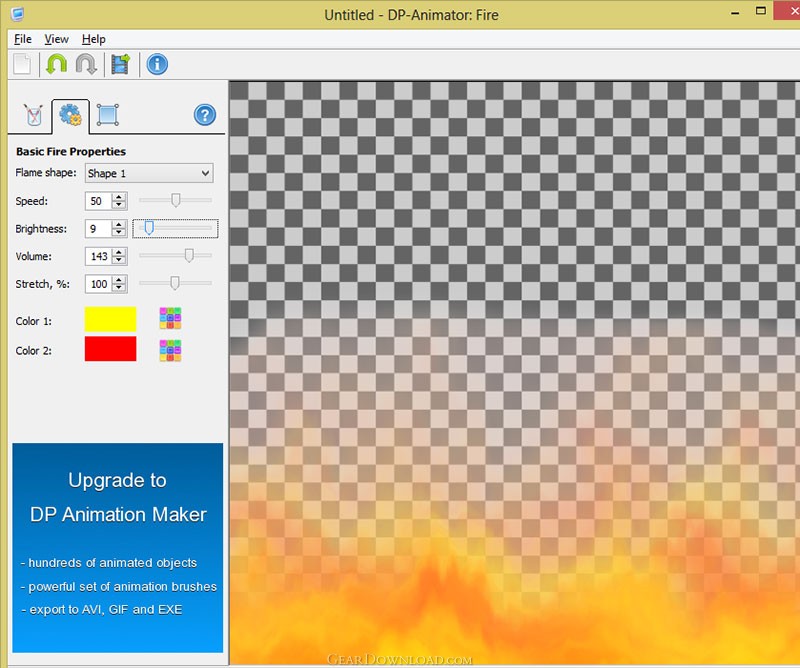The height and width of the screenshot is (668, 800).
Task: Click the blue question mark help icon
Action: [205, 115]
